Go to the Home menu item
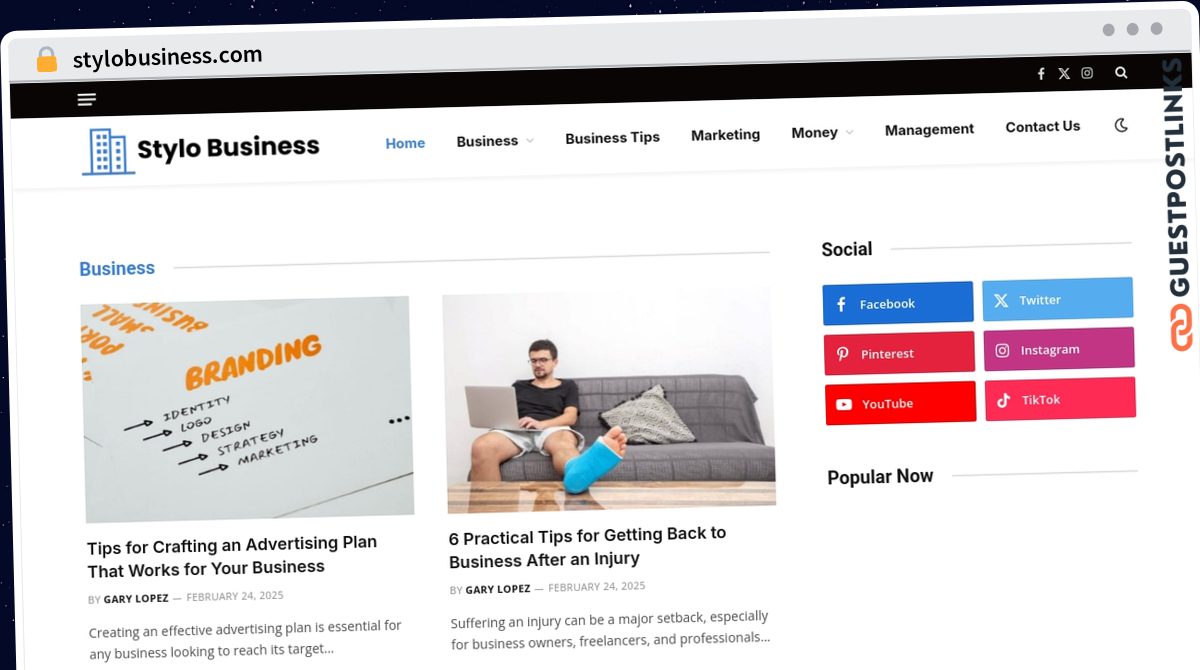 pyautogui.click(x=405, y=143)
